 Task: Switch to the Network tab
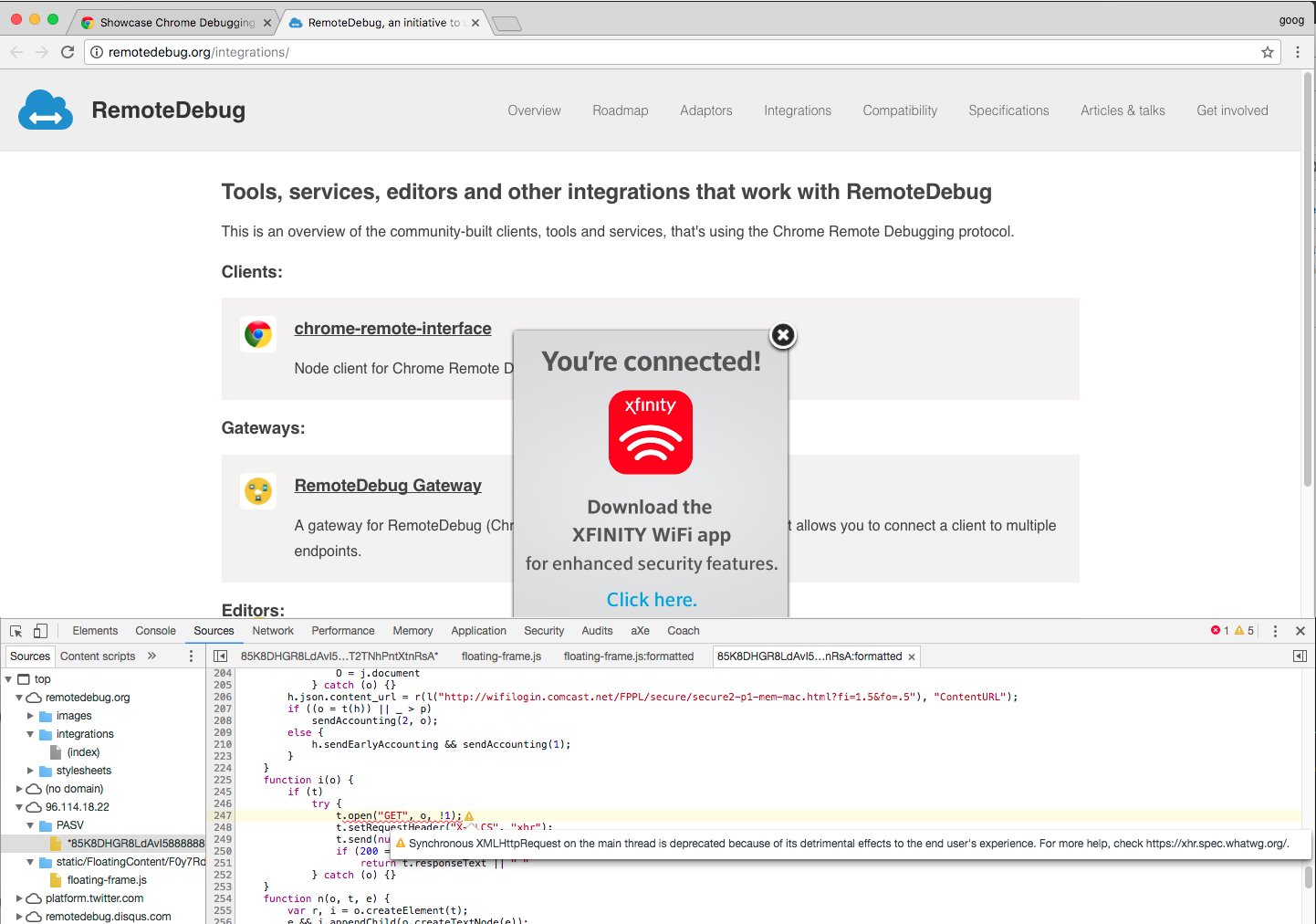coord(273,631)
